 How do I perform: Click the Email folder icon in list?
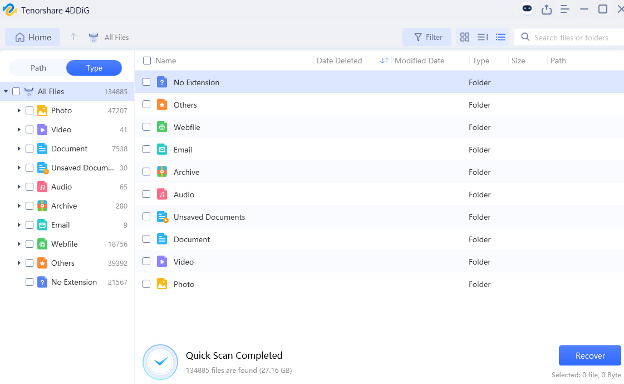click(x=162, y=150)
